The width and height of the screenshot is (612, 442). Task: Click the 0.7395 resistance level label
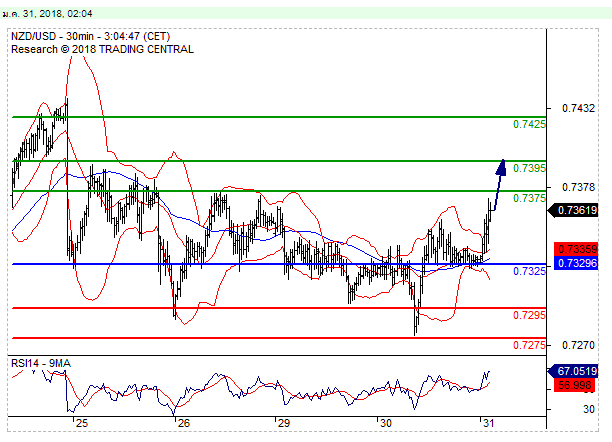click(529, 168)
